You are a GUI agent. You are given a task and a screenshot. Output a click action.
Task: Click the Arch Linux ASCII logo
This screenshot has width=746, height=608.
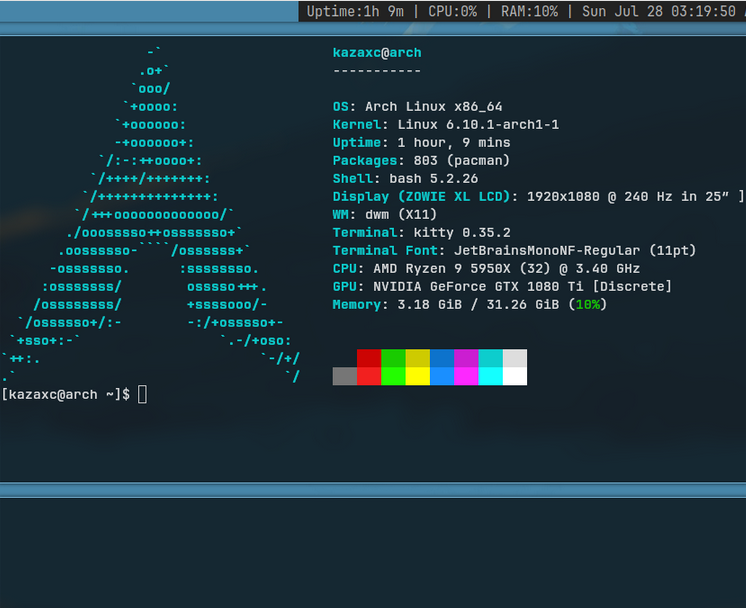(150, 215)
